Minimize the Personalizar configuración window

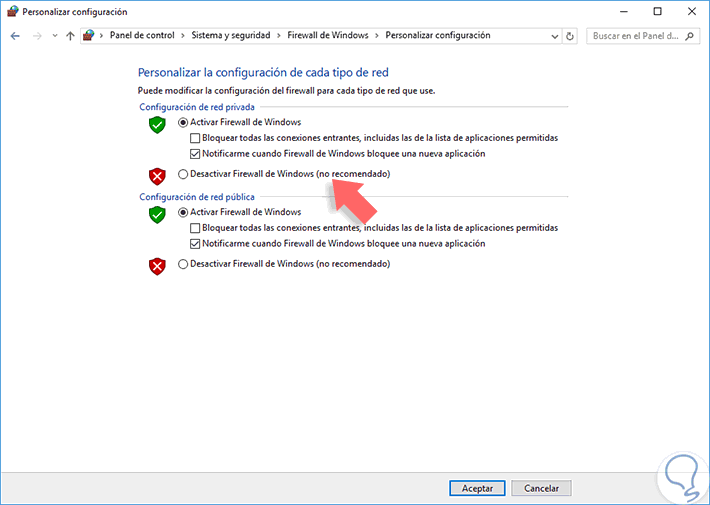pyautogui.click(x=624, y=11)
